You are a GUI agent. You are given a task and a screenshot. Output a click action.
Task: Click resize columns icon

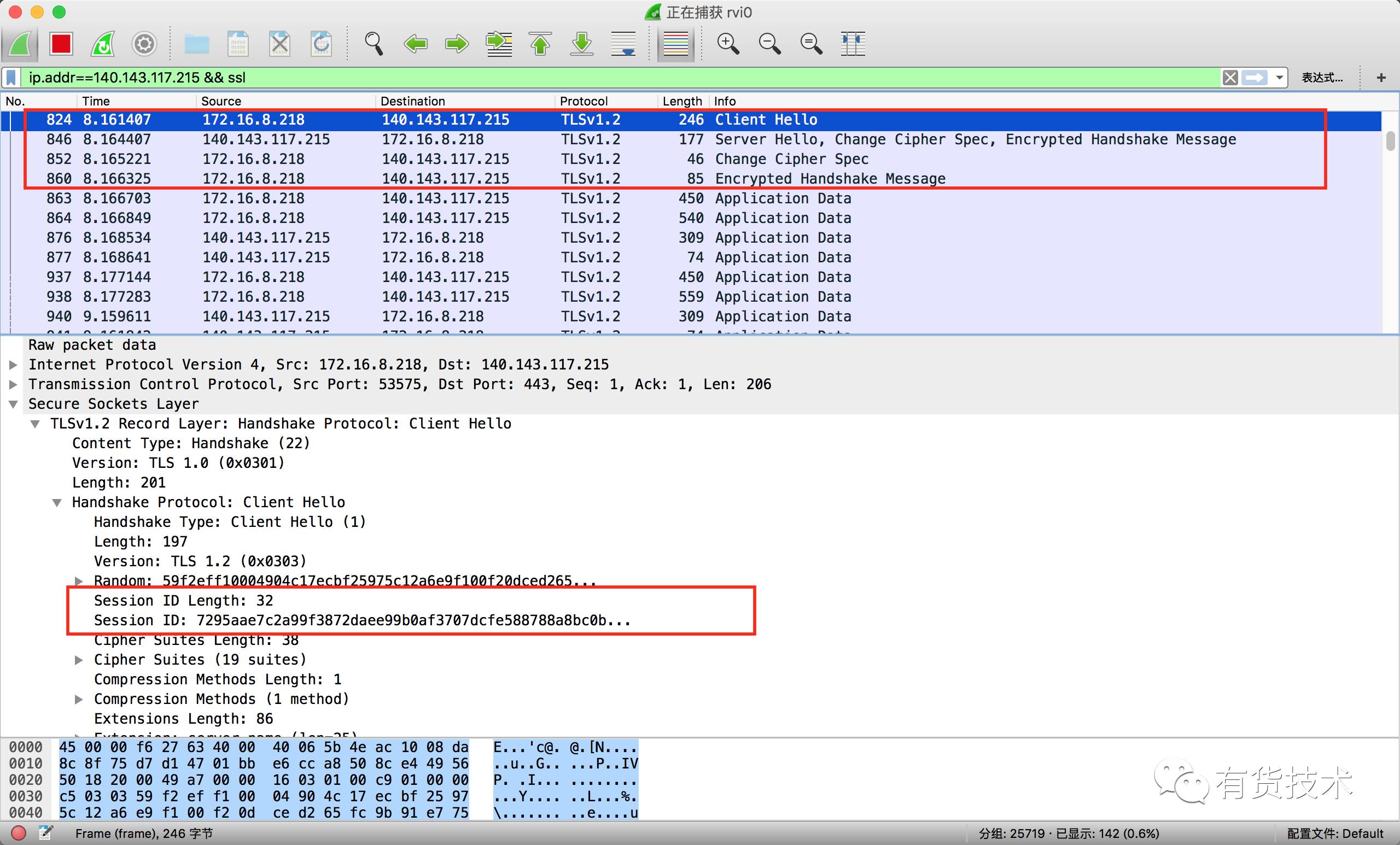[852, 44]
